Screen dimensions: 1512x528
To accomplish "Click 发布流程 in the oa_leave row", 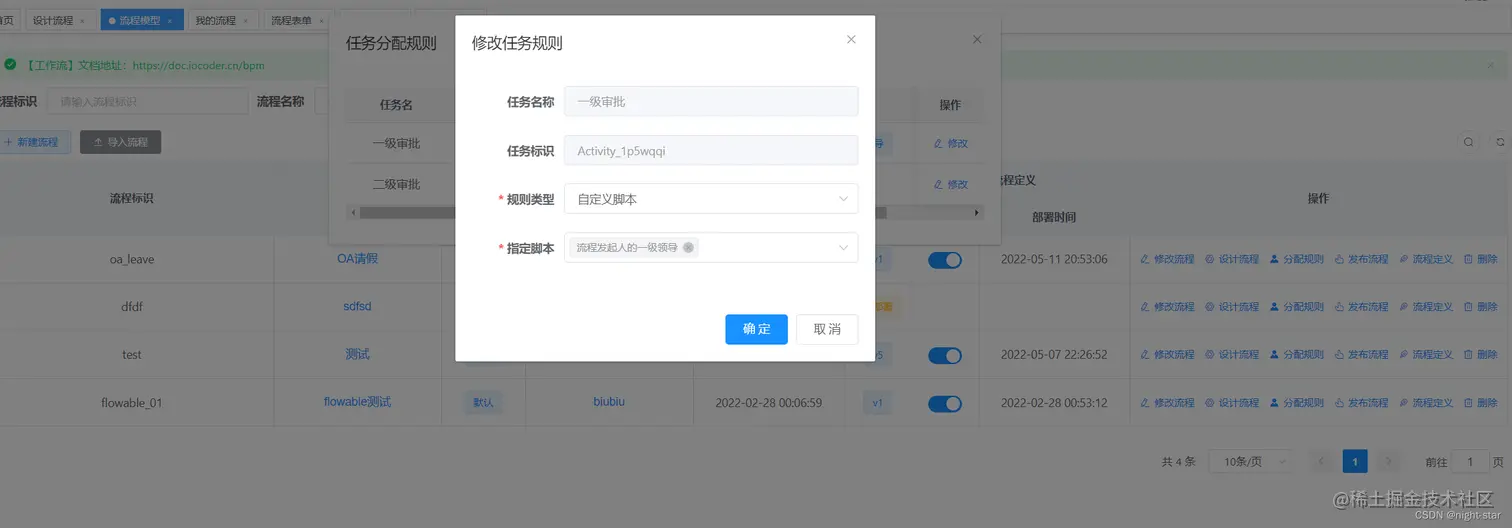I will click(x=1361, y=259).
